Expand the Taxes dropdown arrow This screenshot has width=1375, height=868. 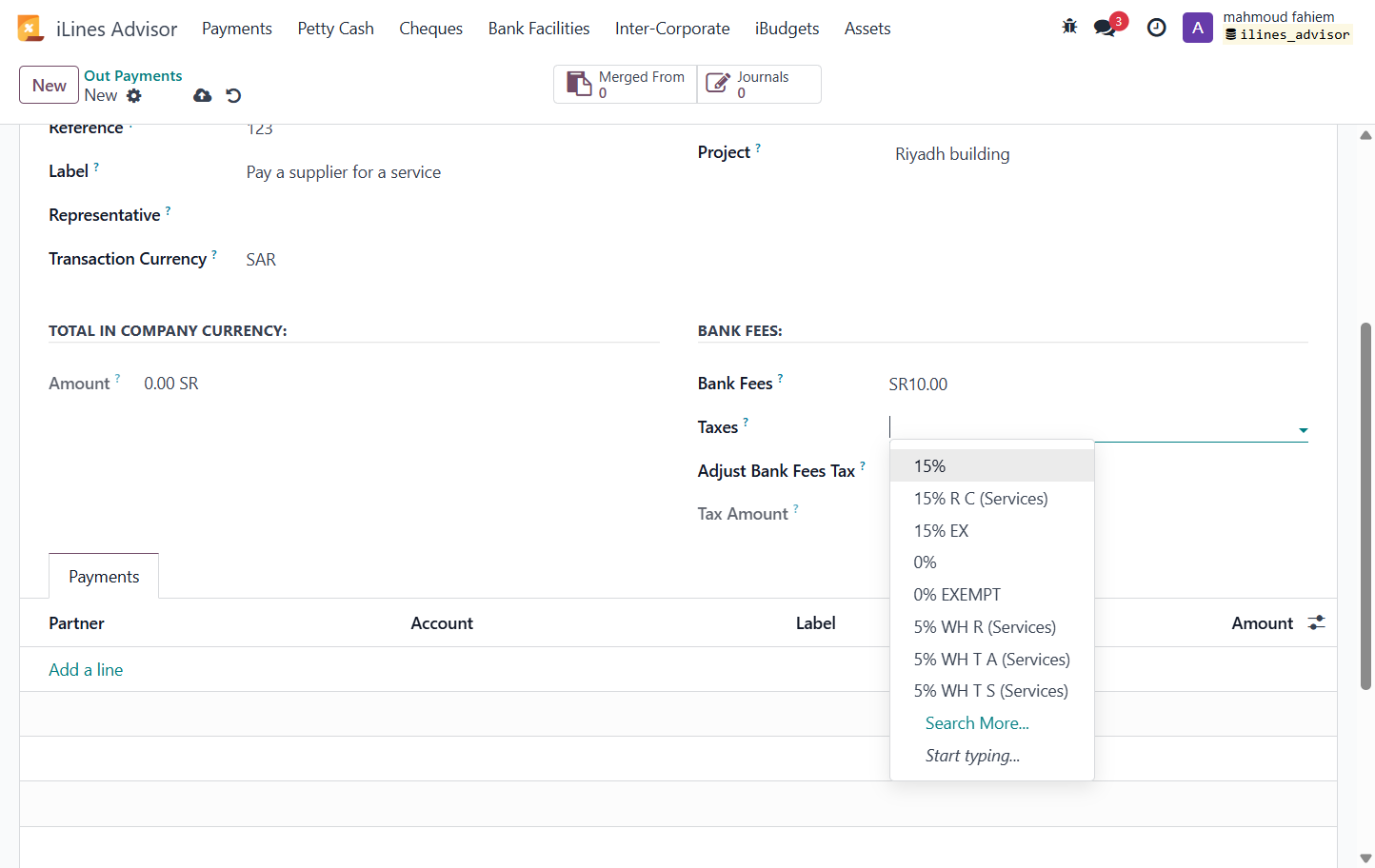point(1303,430)
